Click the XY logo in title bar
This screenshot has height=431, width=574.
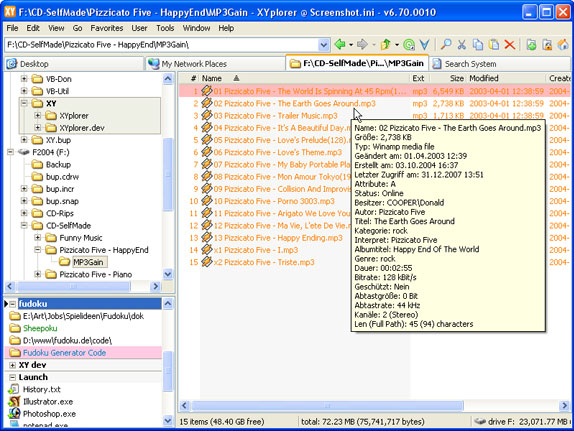[x=10, y=12]
